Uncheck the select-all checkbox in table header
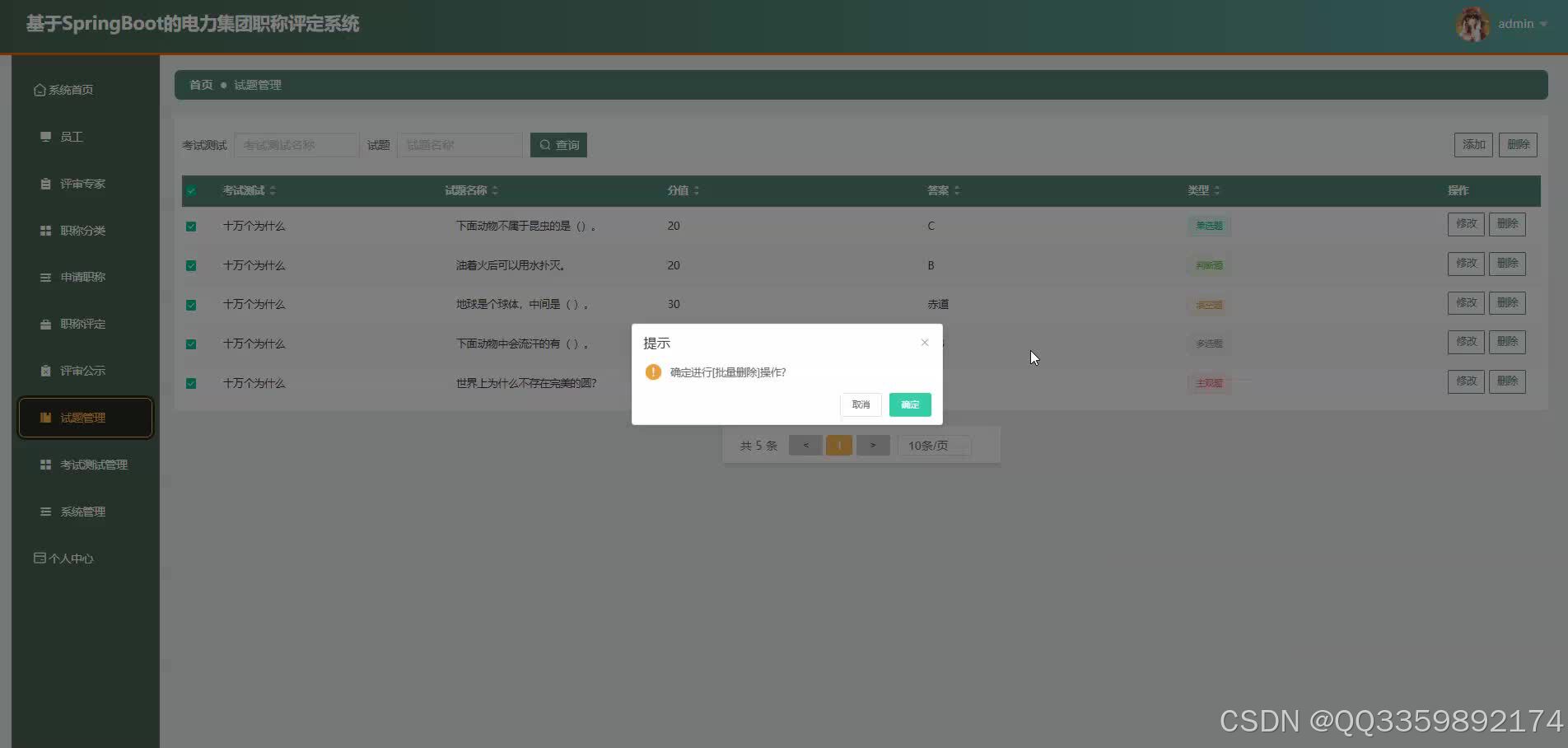1568x748 pixels. (191, 190)
